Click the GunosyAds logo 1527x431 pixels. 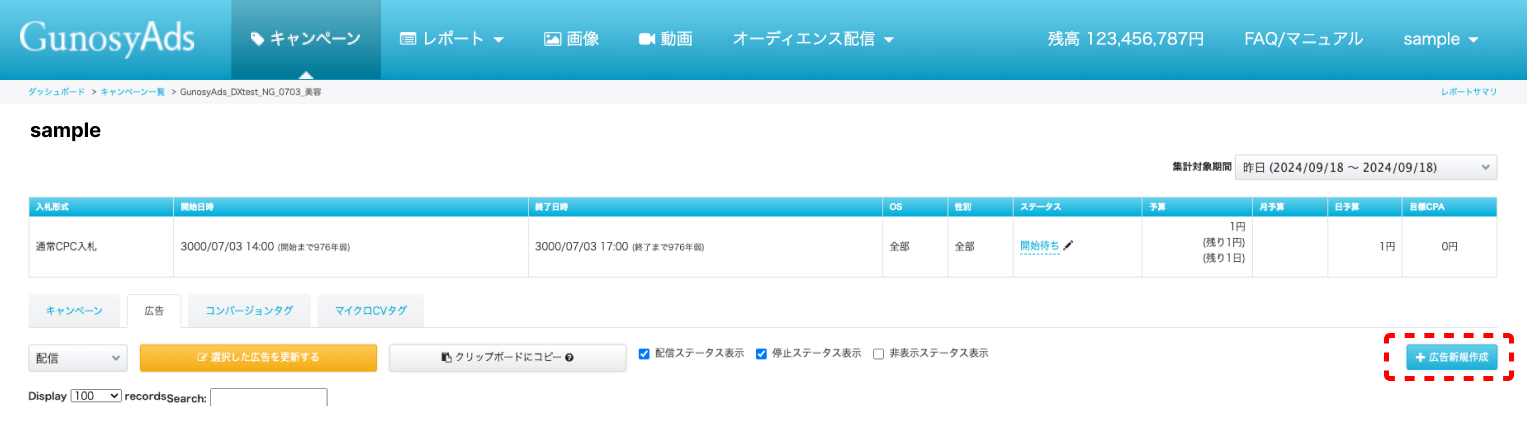point(107,39)
